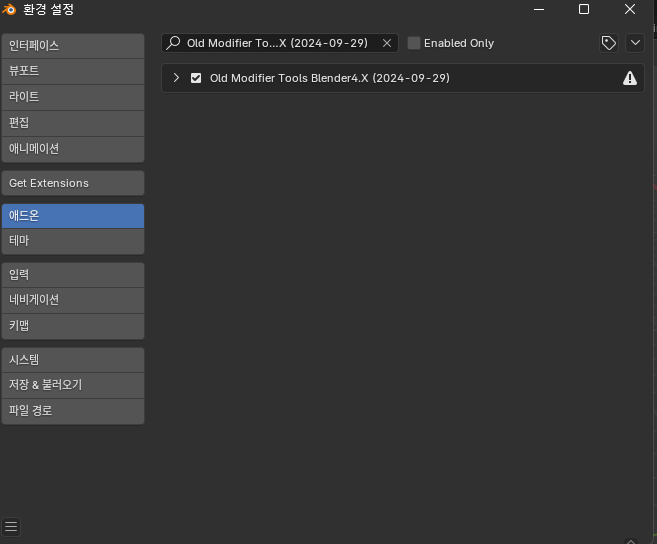
Task: Go to 애니메이션 settings
Action: (73, 149)
